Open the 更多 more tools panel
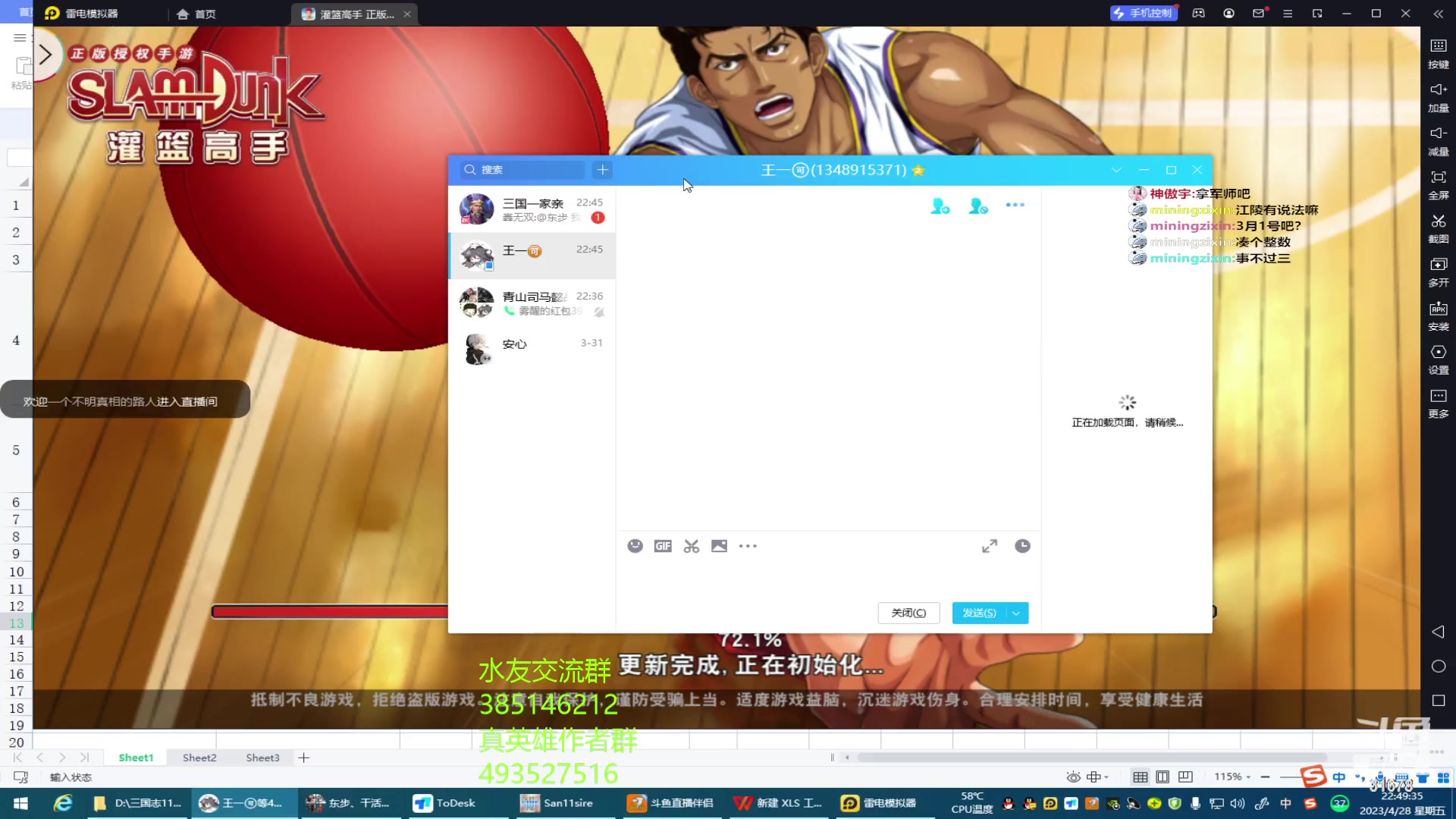Screen dimensions: 1456x819 1438,403
